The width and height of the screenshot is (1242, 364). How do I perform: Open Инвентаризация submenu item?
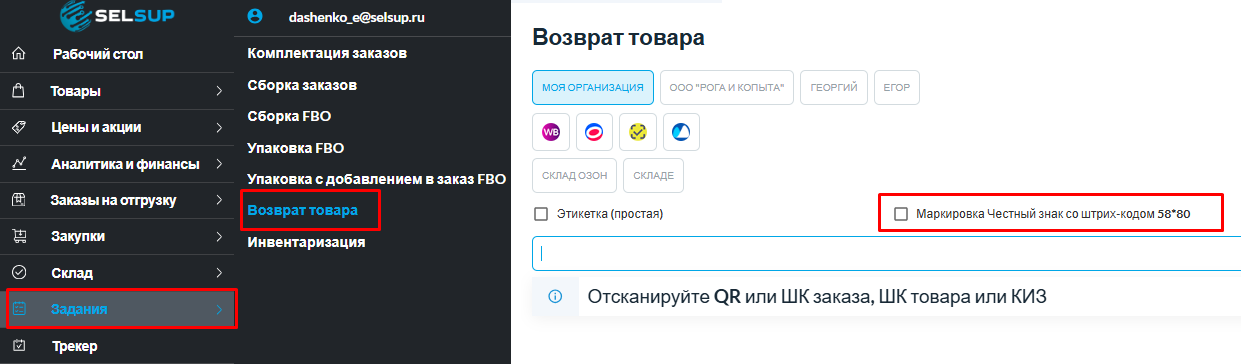click(x=305, y=242)
